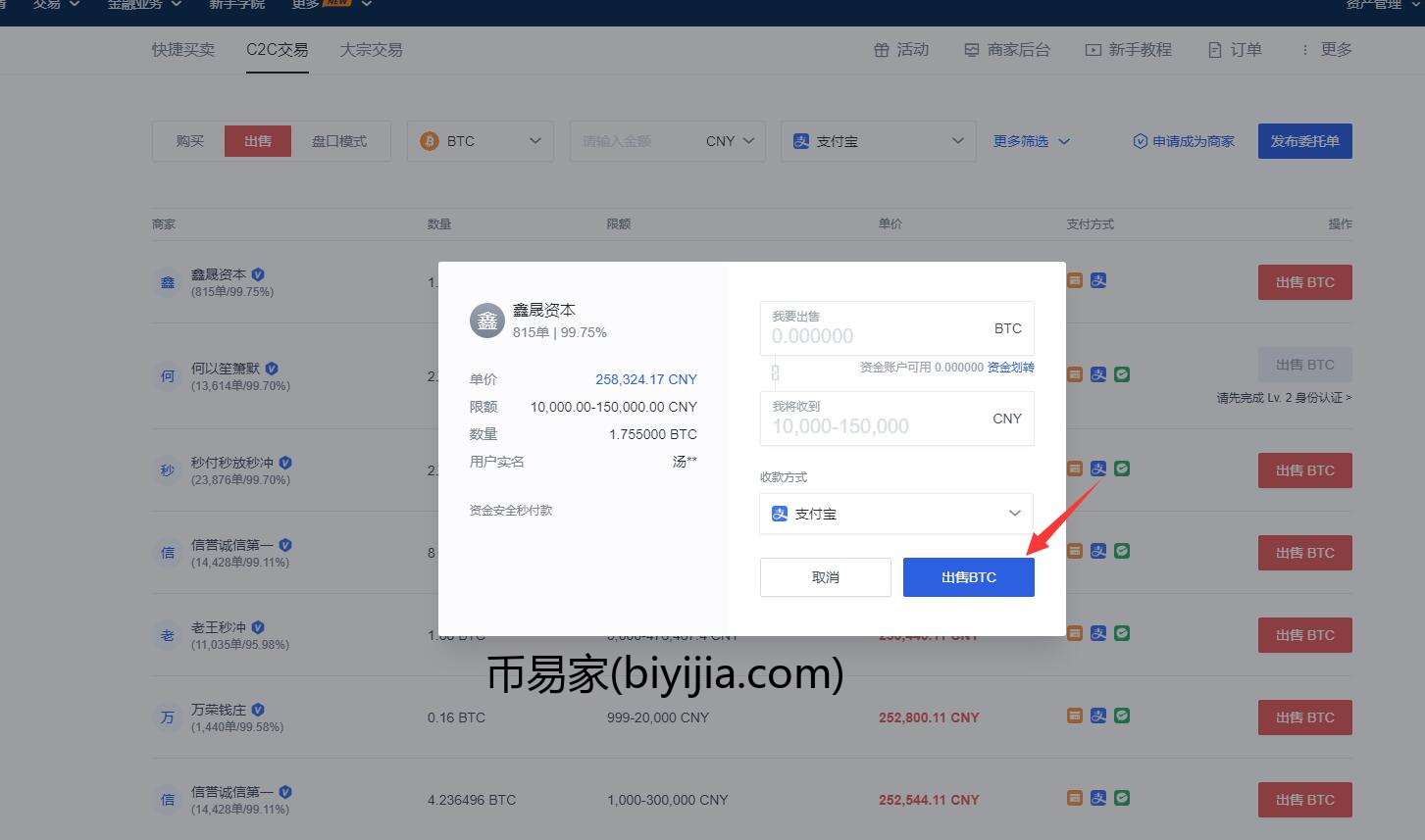This screenshot has width=1425, height=840.
Task: Click the shield icon beside 申请成为商家
Action: pos(1140,141)
